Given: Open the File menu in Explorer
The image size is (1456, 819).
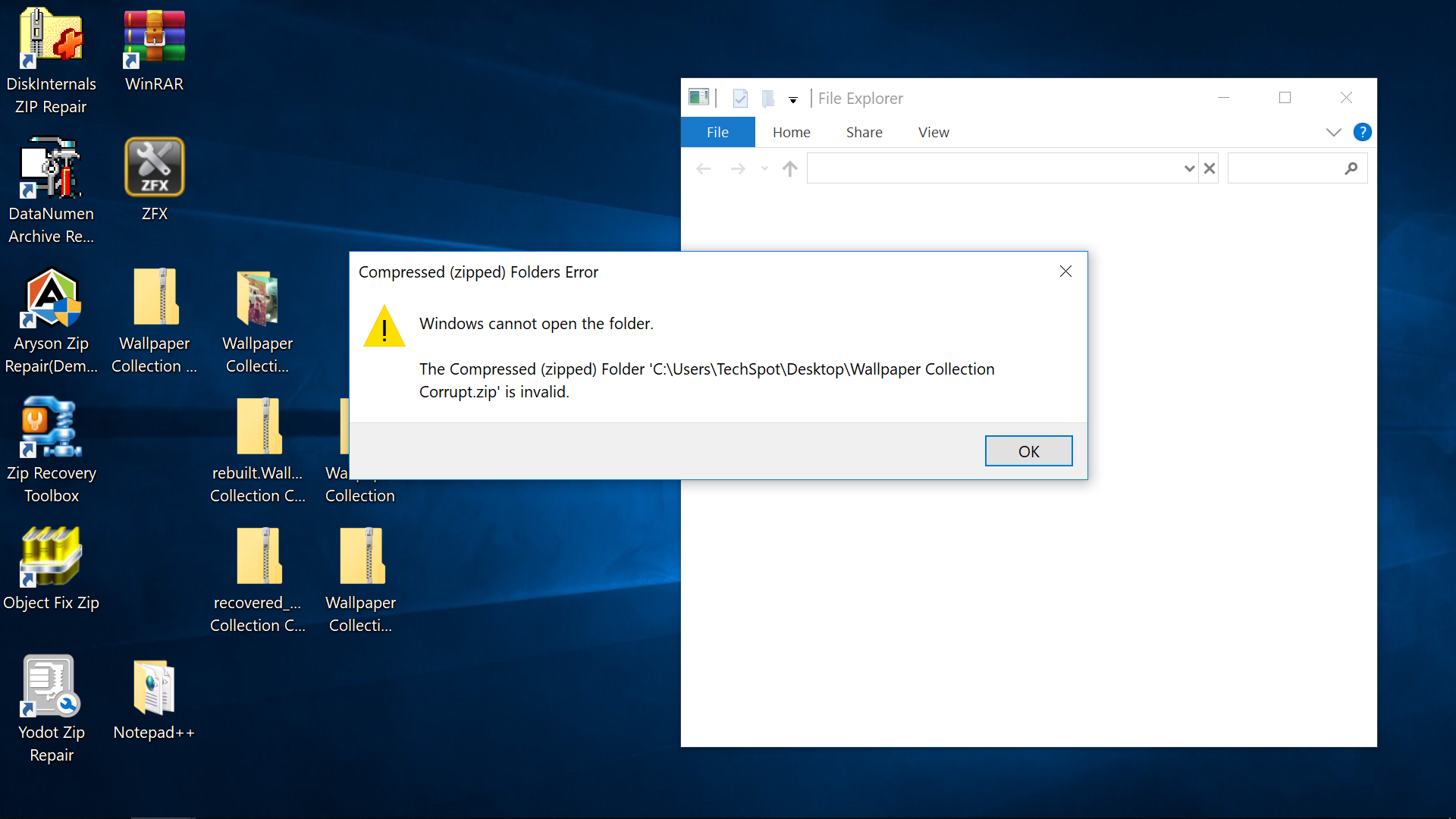Looking at the screenshot, I should coord(717,132).
